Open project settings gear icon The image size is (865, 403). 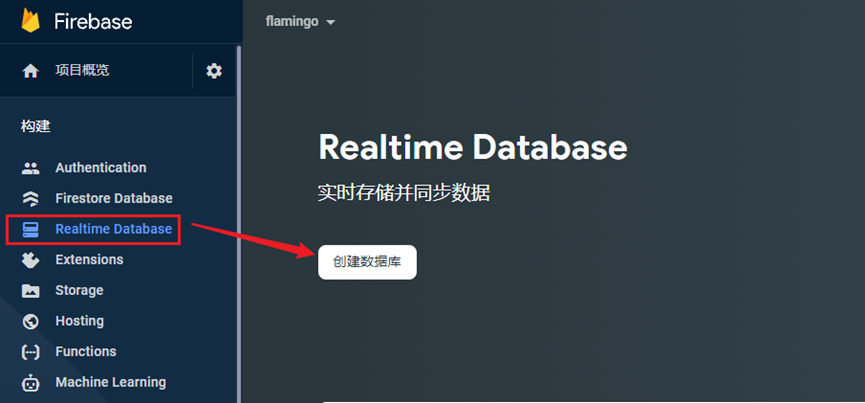(x=214, y=71)
